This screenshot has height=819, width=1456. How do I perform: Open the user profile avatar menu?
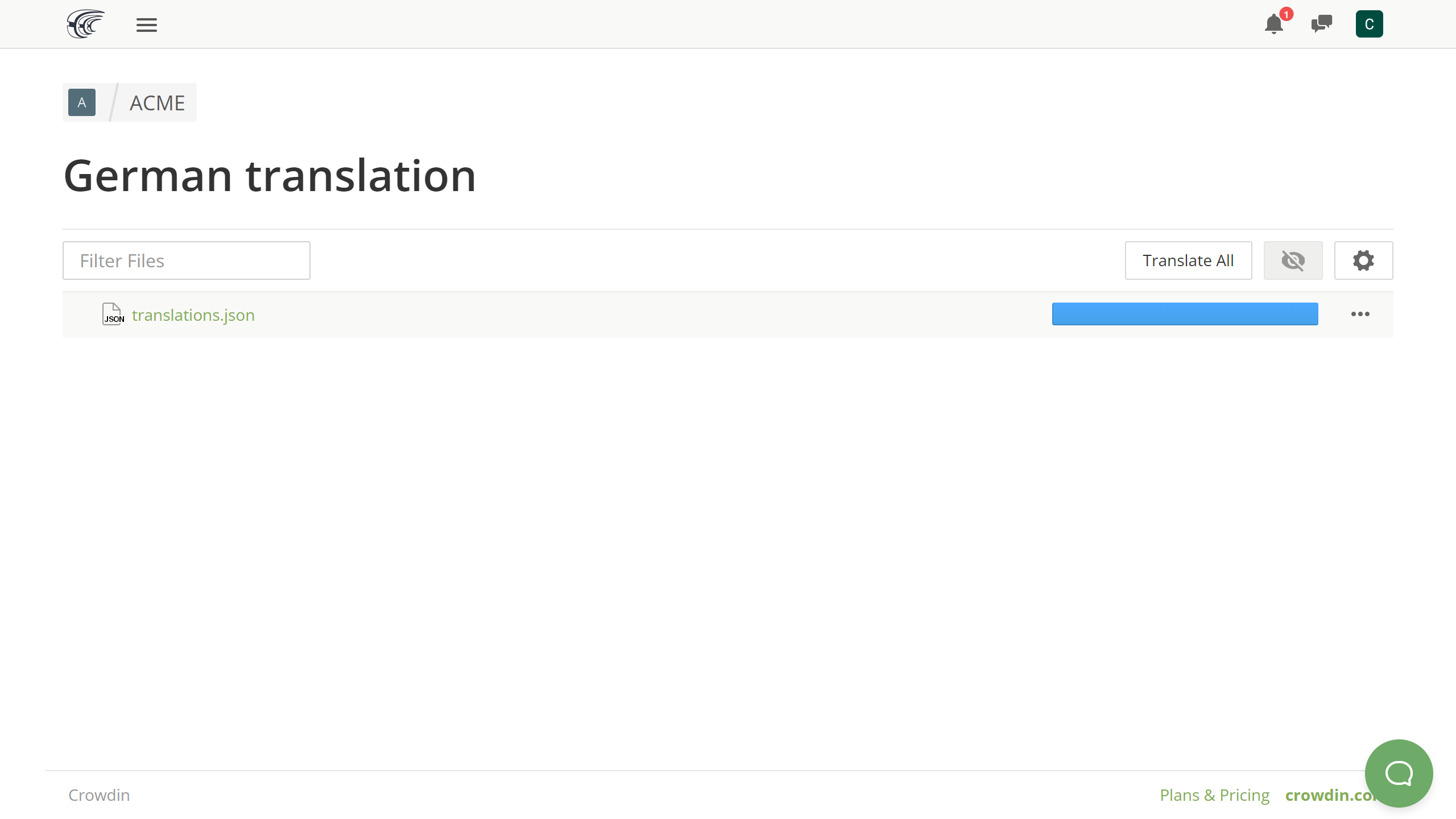click(x=1369, y=24)
